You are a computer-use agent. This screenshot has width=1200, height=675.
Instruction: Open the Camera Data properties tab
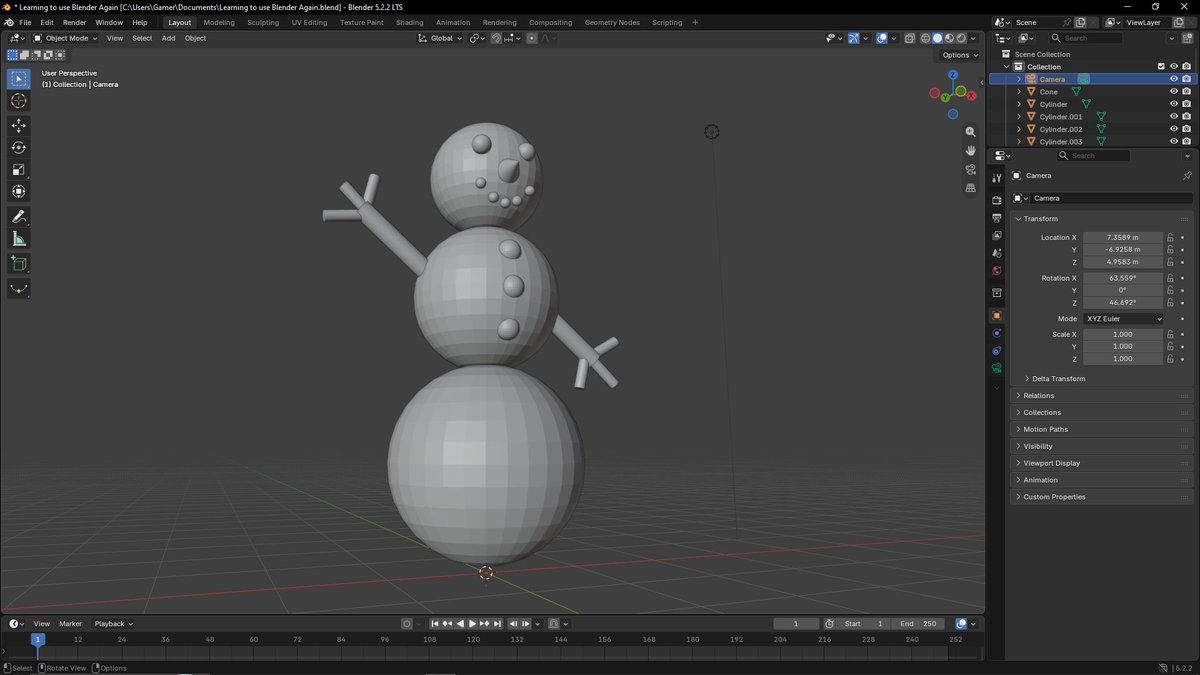tap(997, 369)
